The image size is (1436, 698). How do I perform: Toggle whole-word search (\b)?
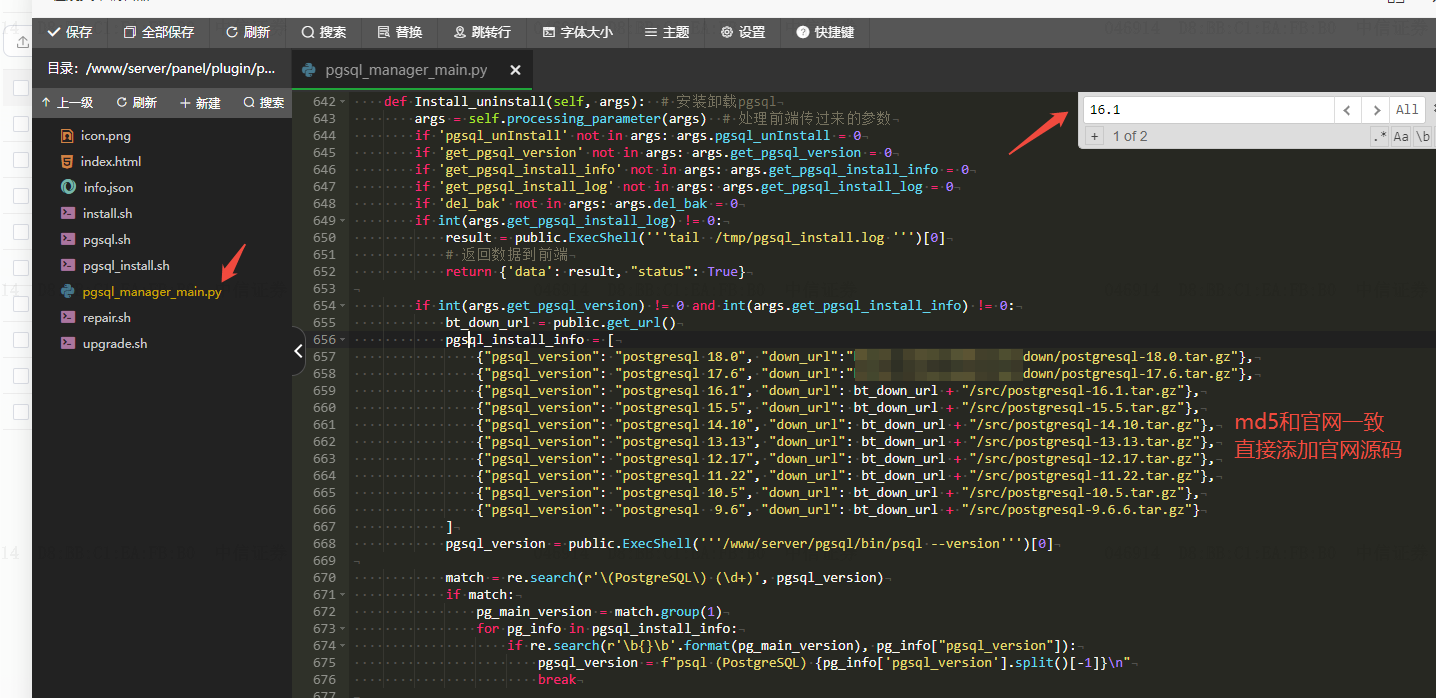pos(1423,136)
